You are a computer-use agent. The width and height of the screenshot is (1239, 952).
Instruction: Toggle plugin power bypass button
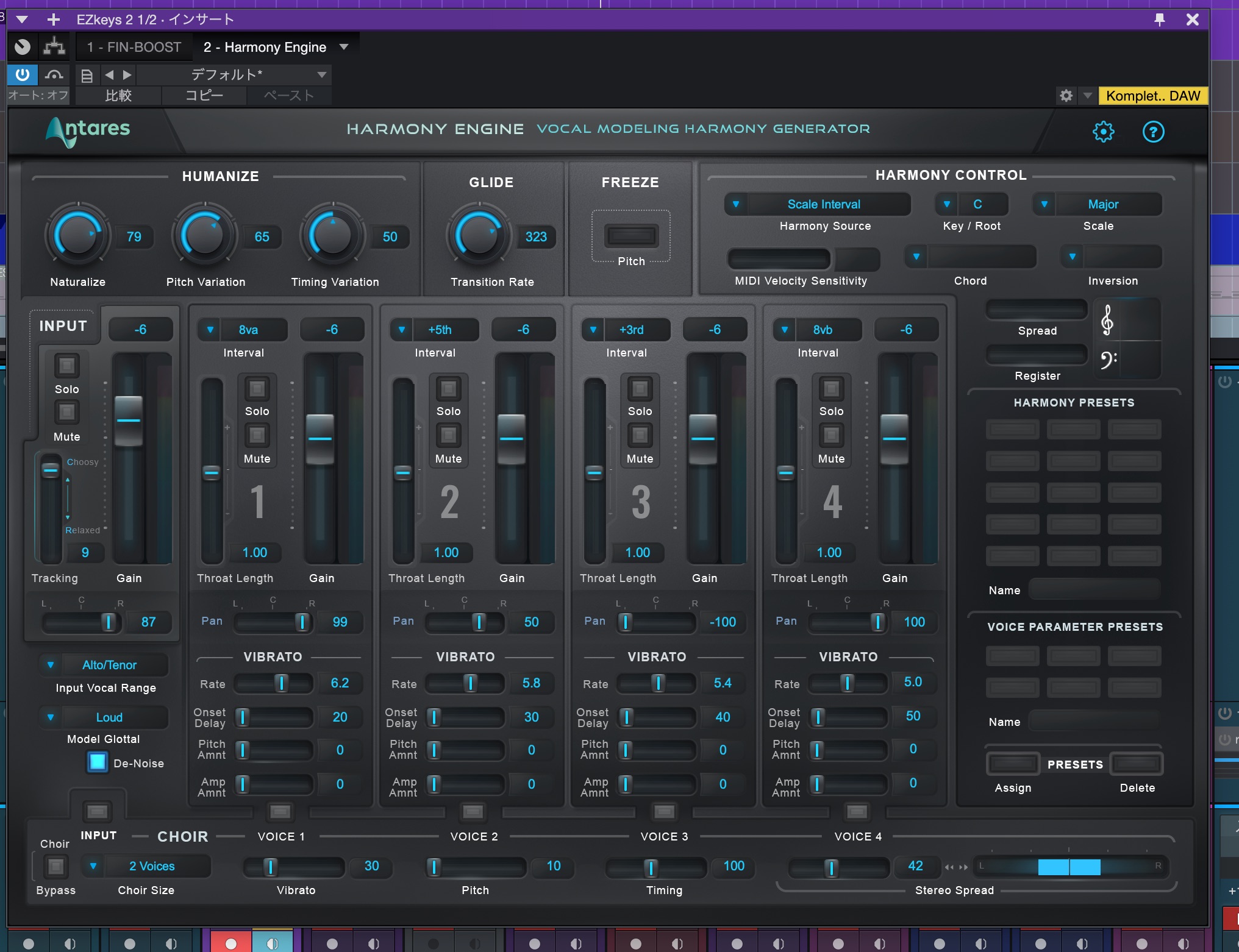(23, 75)
